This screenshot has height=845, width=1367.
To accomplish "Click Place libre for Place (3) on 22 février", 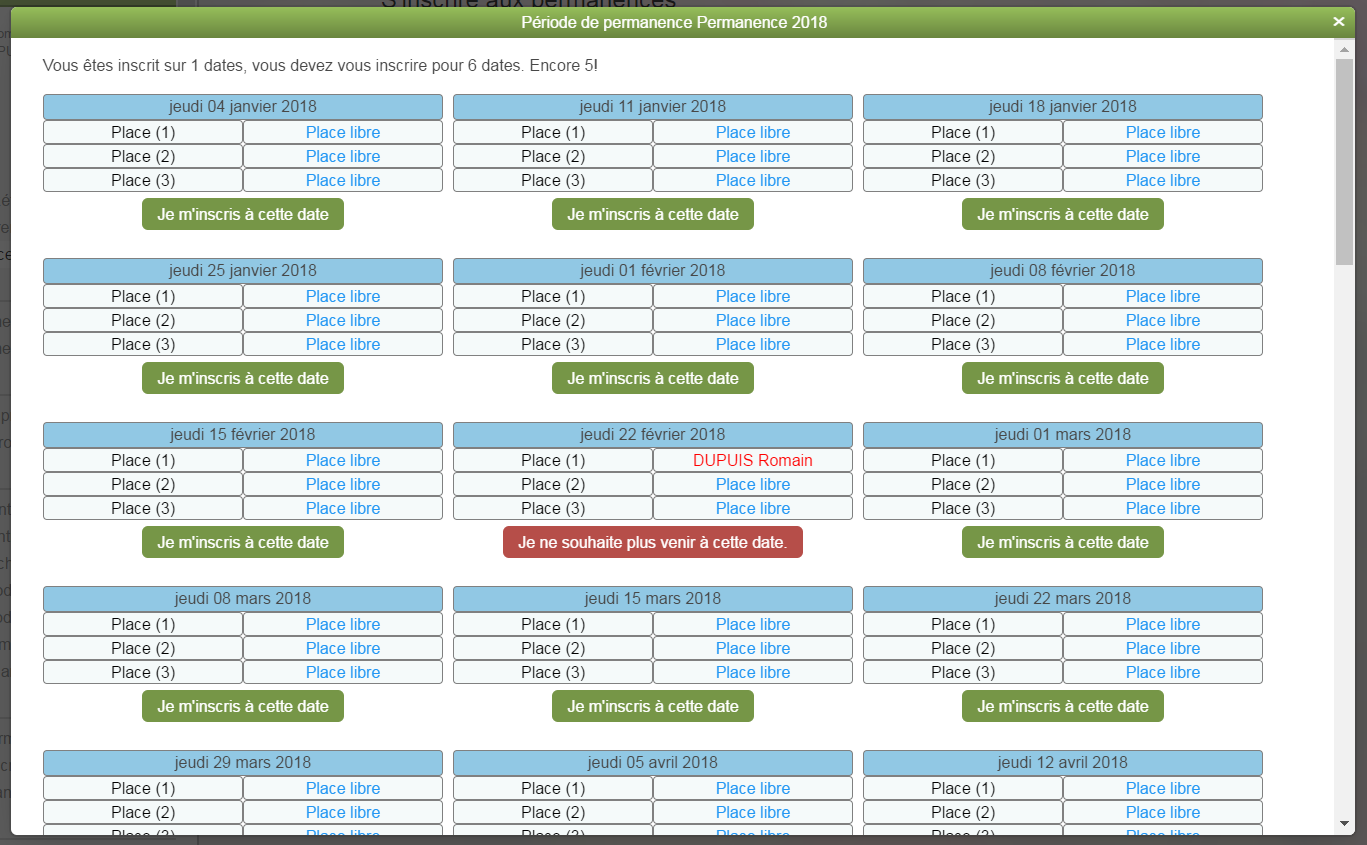I will [753, 508].
